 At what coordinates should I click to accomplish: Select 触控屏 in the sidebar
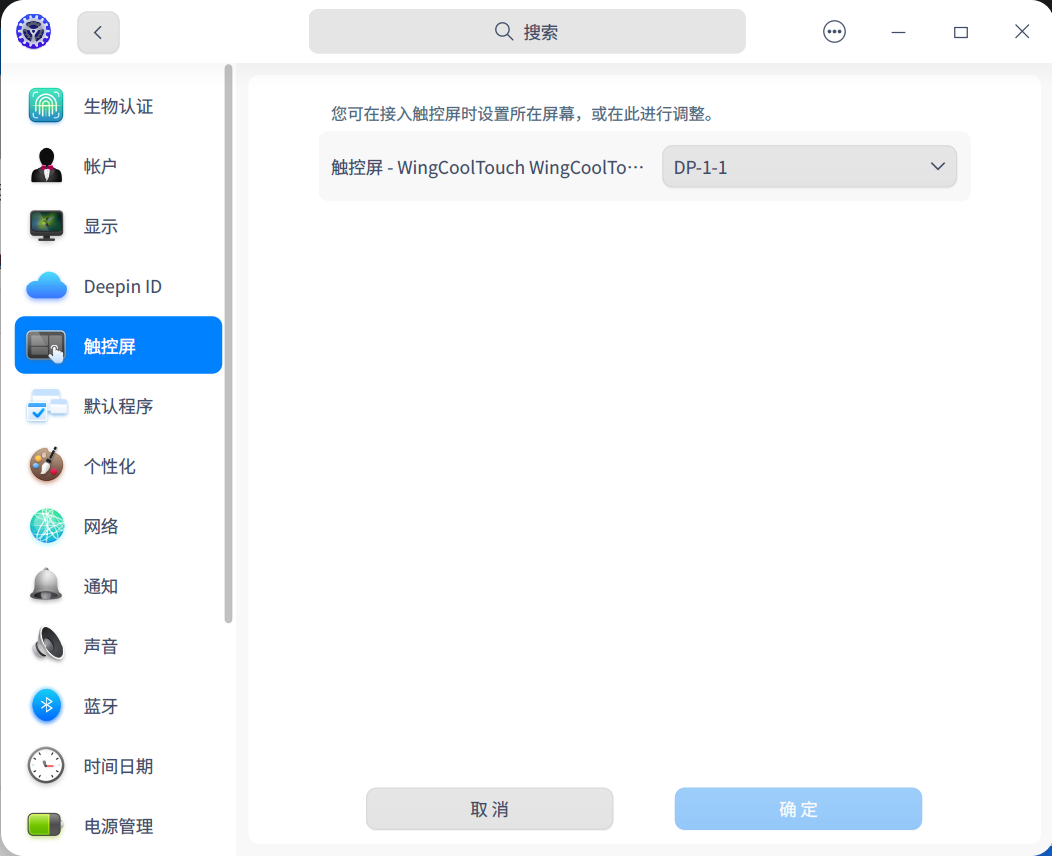(117, 345)
